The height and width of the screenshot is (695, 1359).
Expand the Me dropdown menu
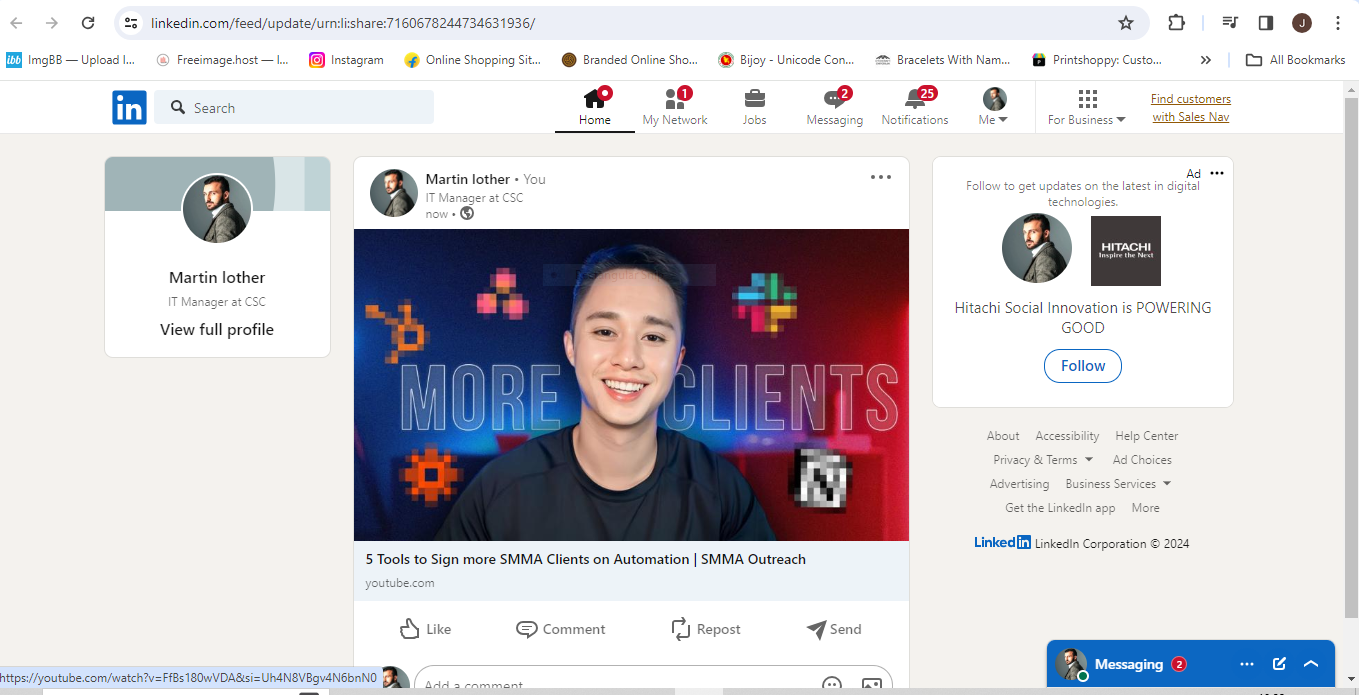tap(994, 107)
